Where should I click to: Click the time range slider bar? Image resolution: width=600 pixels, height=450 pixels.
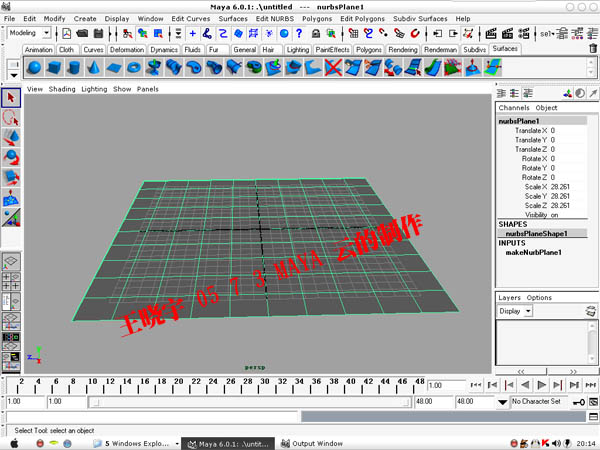249,402
